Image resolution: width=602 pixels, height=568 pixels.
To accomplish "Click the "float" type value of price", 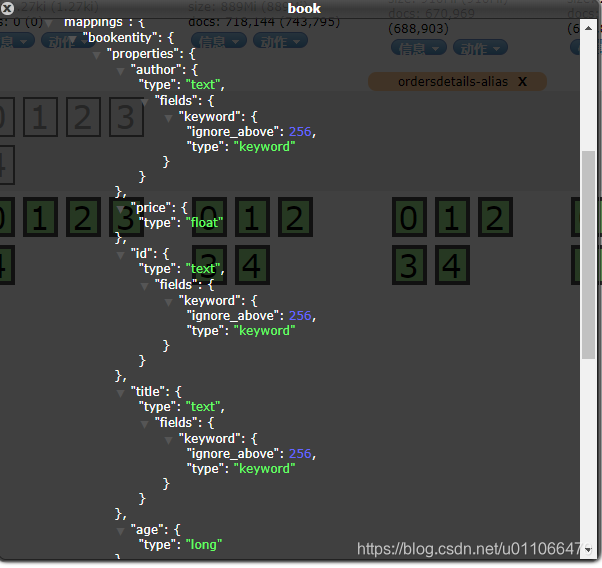I will [x=204, y=223].
